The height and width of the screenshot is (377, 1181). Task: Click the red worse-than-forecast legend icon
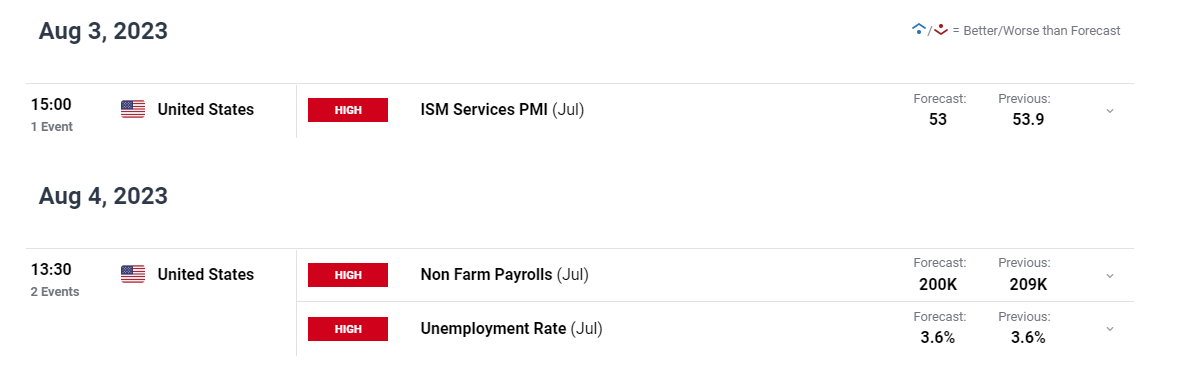pos(940,30)
